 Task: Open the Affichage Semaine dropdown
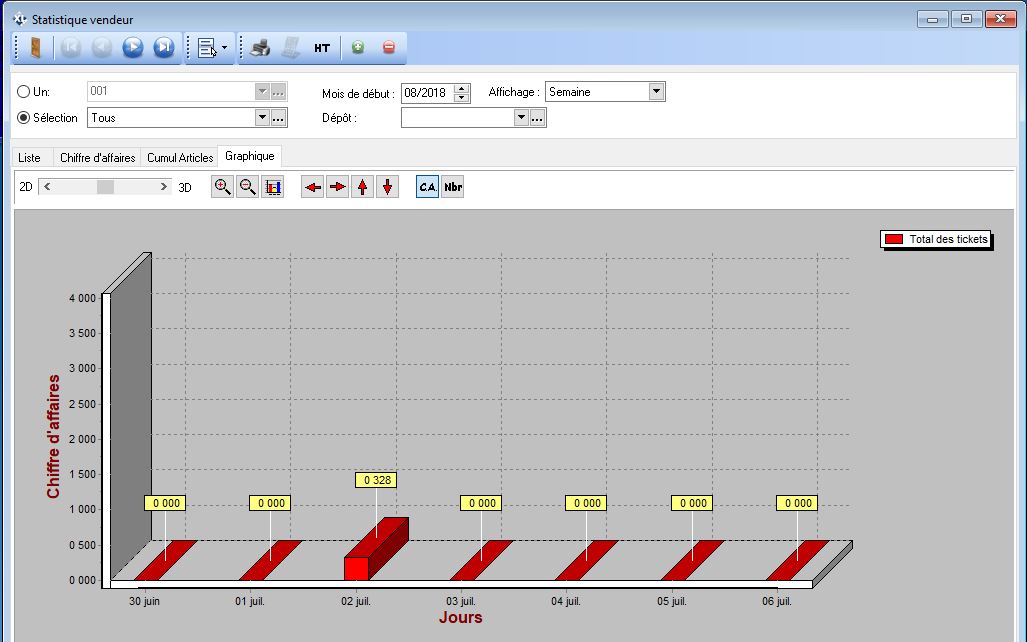point(658,91)
